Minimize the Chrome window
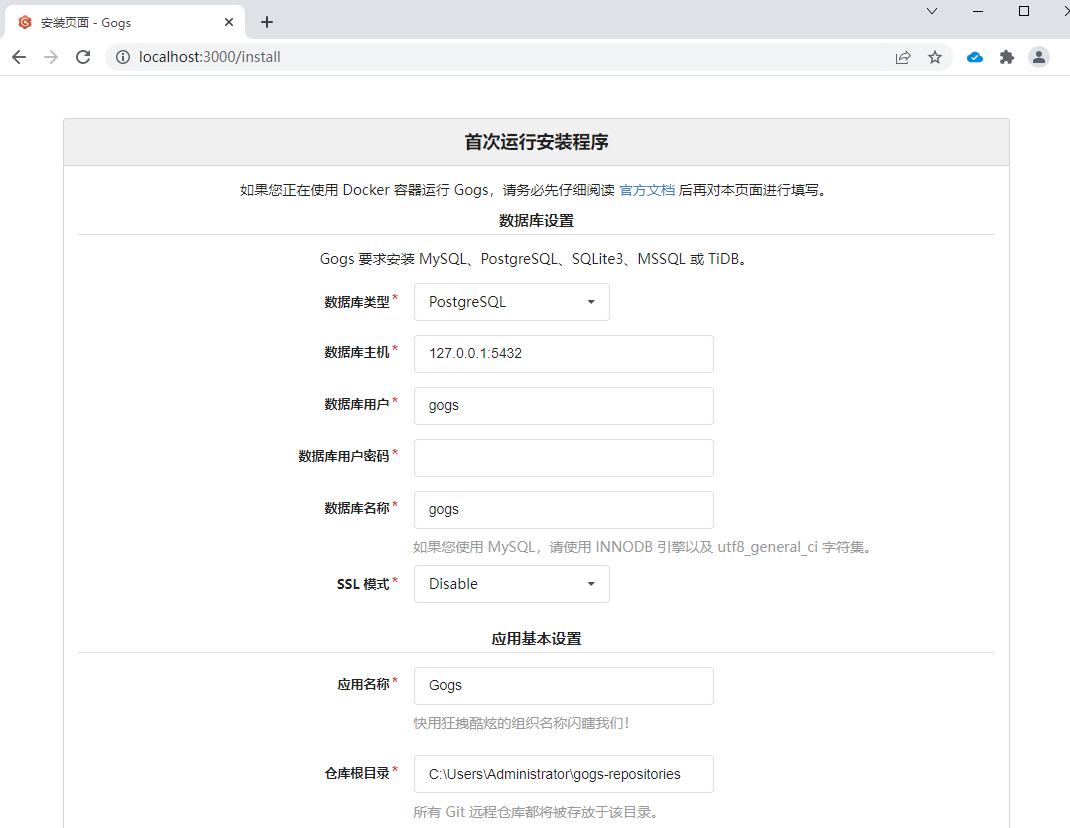1070x828 pixels. pyautogui.click(x=978, y=11)
